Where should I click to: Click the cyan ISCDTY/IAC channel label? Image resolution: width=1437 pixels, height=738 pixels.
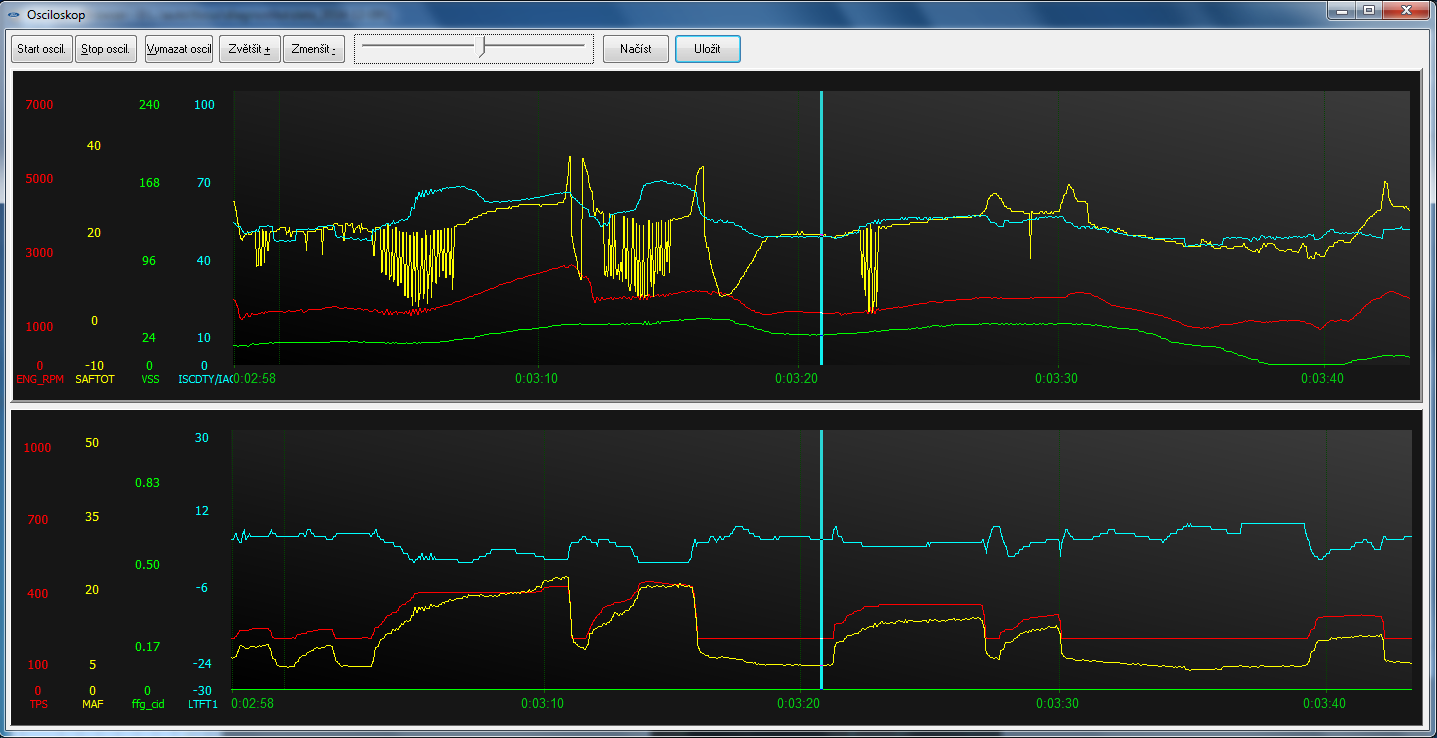pos(204,380)
